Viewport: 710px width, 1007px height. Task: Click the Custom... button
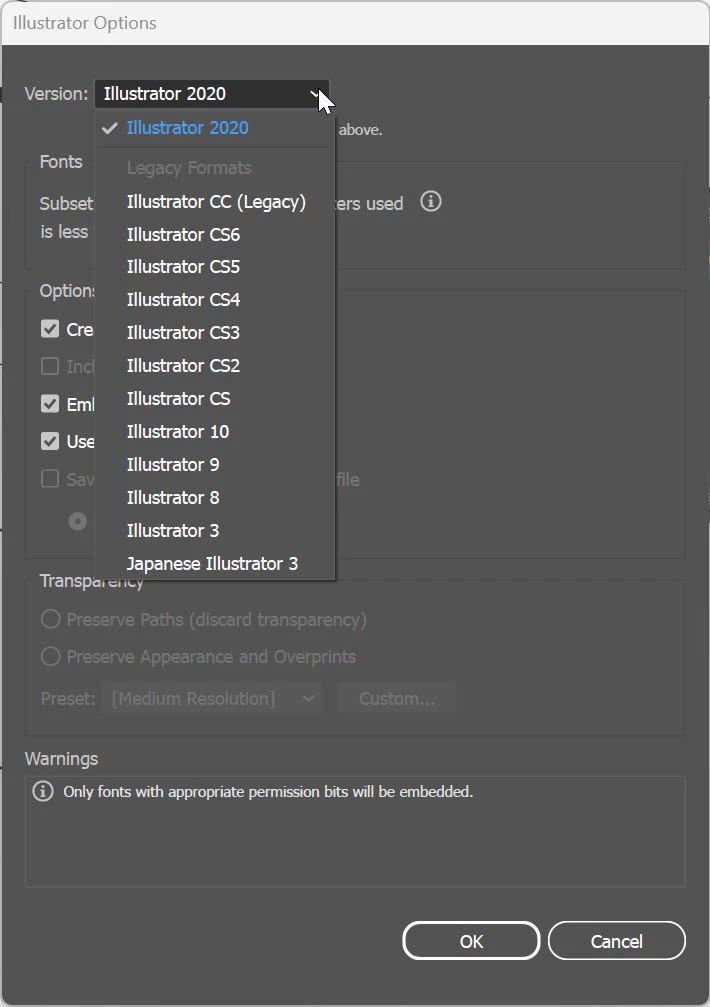coord(397,699)
